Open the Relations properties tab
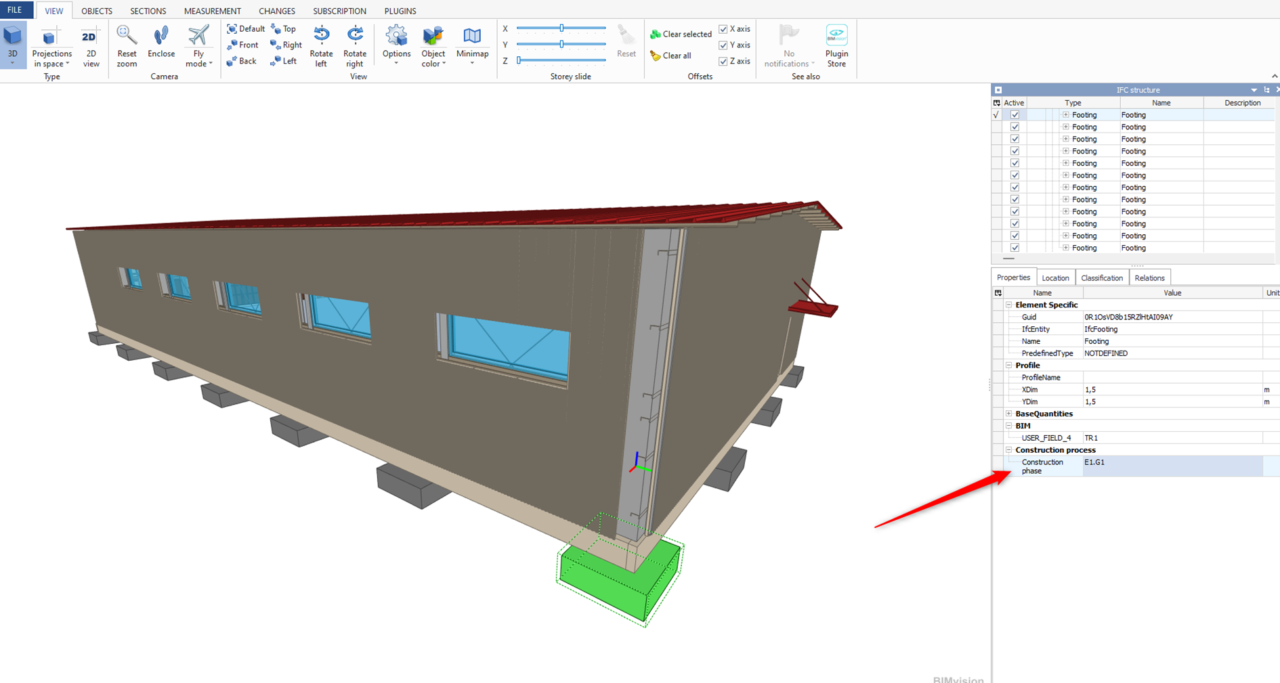Screen dimensions: 1280x683 click(1149, 278)
